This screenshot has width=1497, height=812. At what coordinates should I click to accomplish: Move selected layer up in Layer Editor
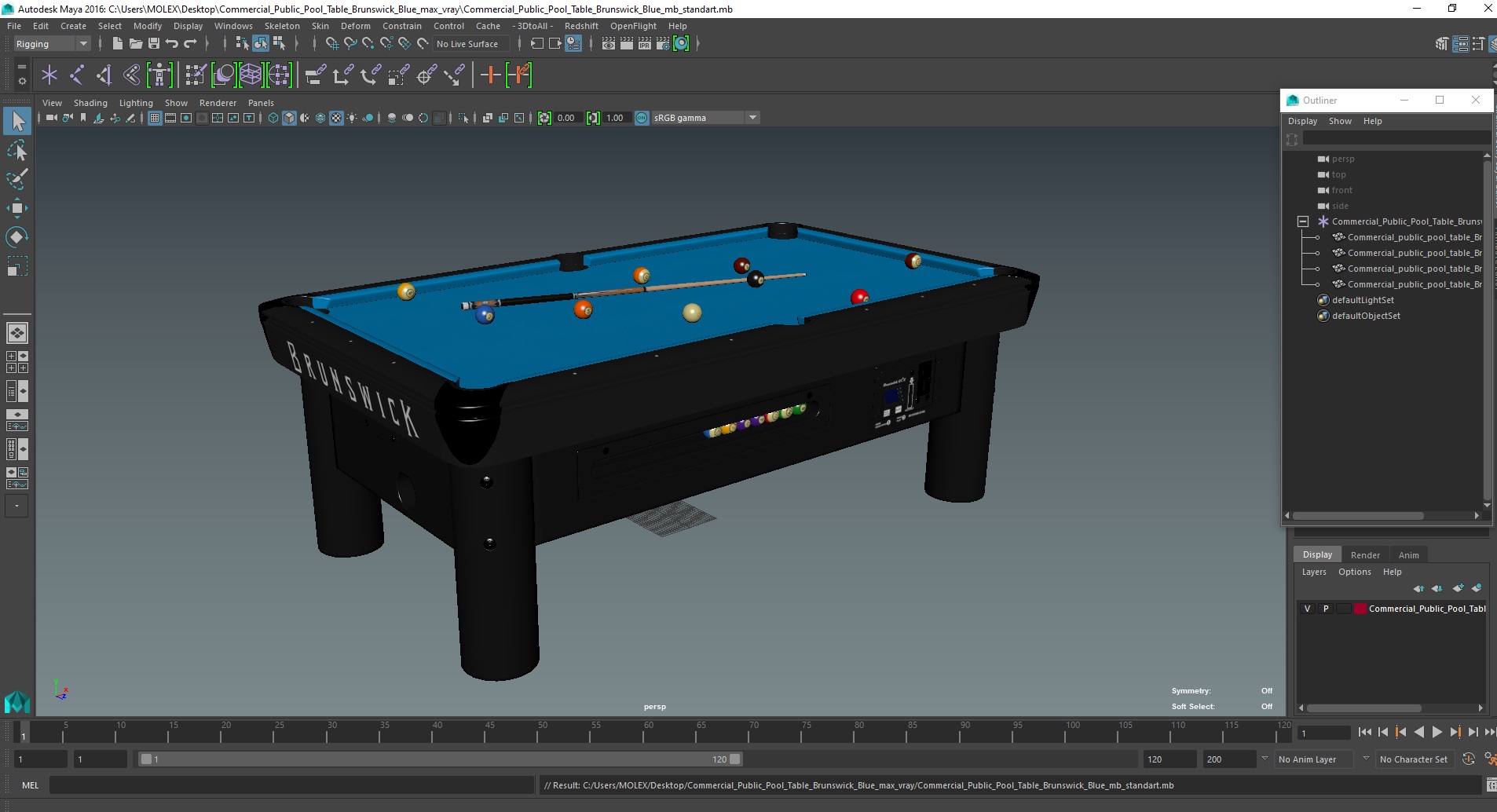coord(1418,588)
